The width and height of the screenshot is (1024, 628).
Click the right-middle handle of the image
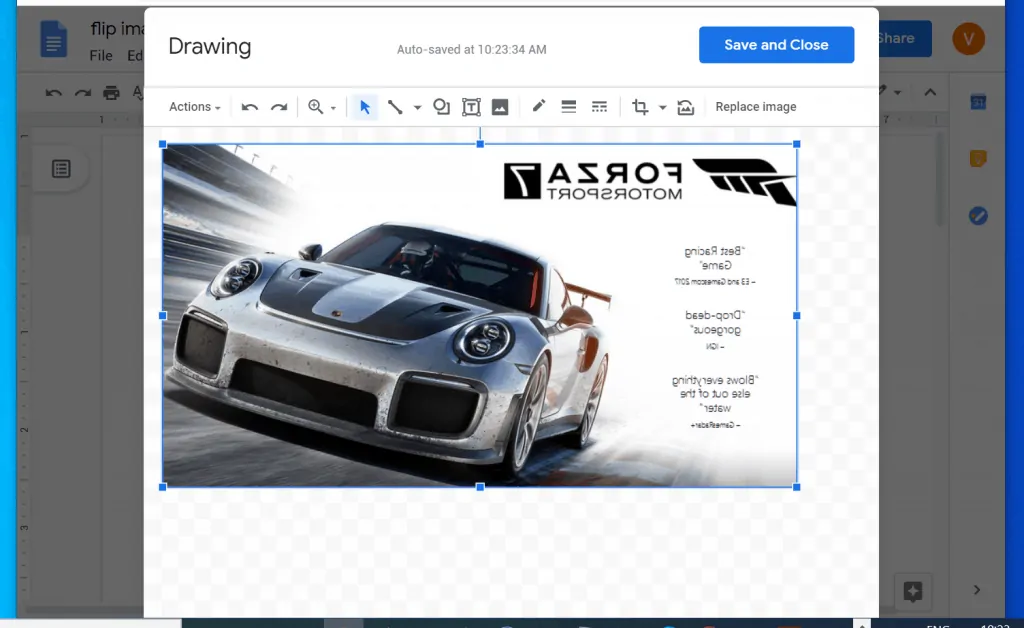pos(796,315)
